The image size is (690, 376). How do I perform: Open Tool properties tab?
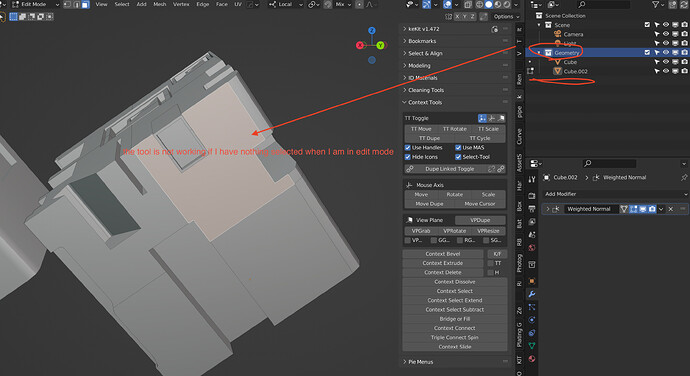coord(532,180)
